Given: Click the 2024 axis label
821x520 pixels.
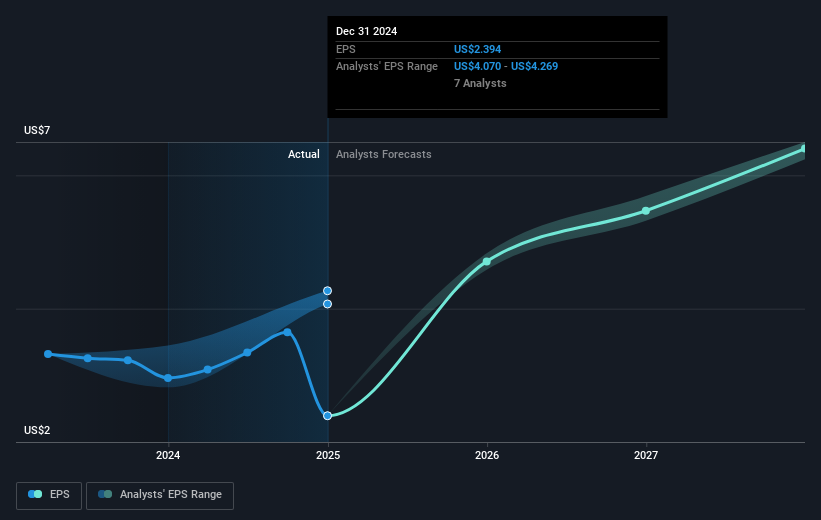Looking at the screenshot, I should click(x=168, y=456).
